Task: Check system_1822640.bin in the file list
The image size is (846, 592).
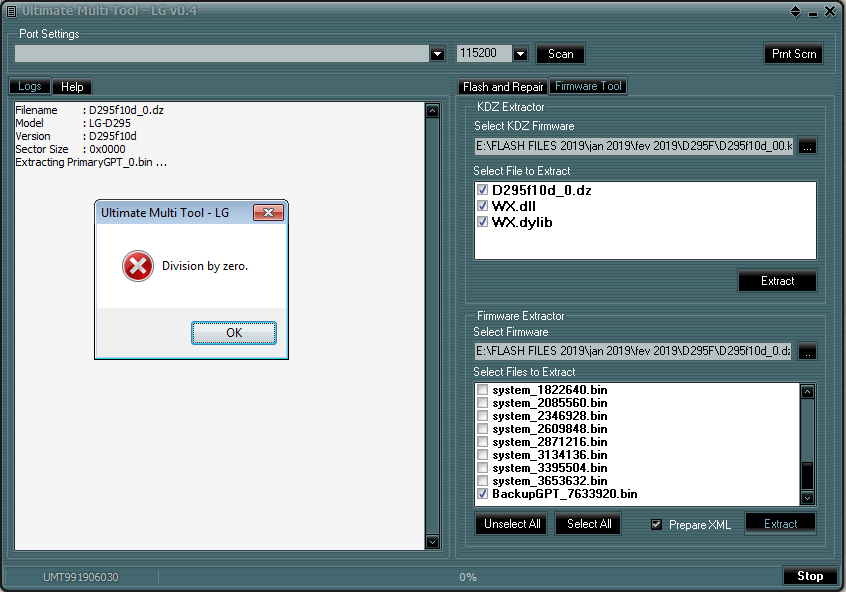Action: (x=483, y=390)
